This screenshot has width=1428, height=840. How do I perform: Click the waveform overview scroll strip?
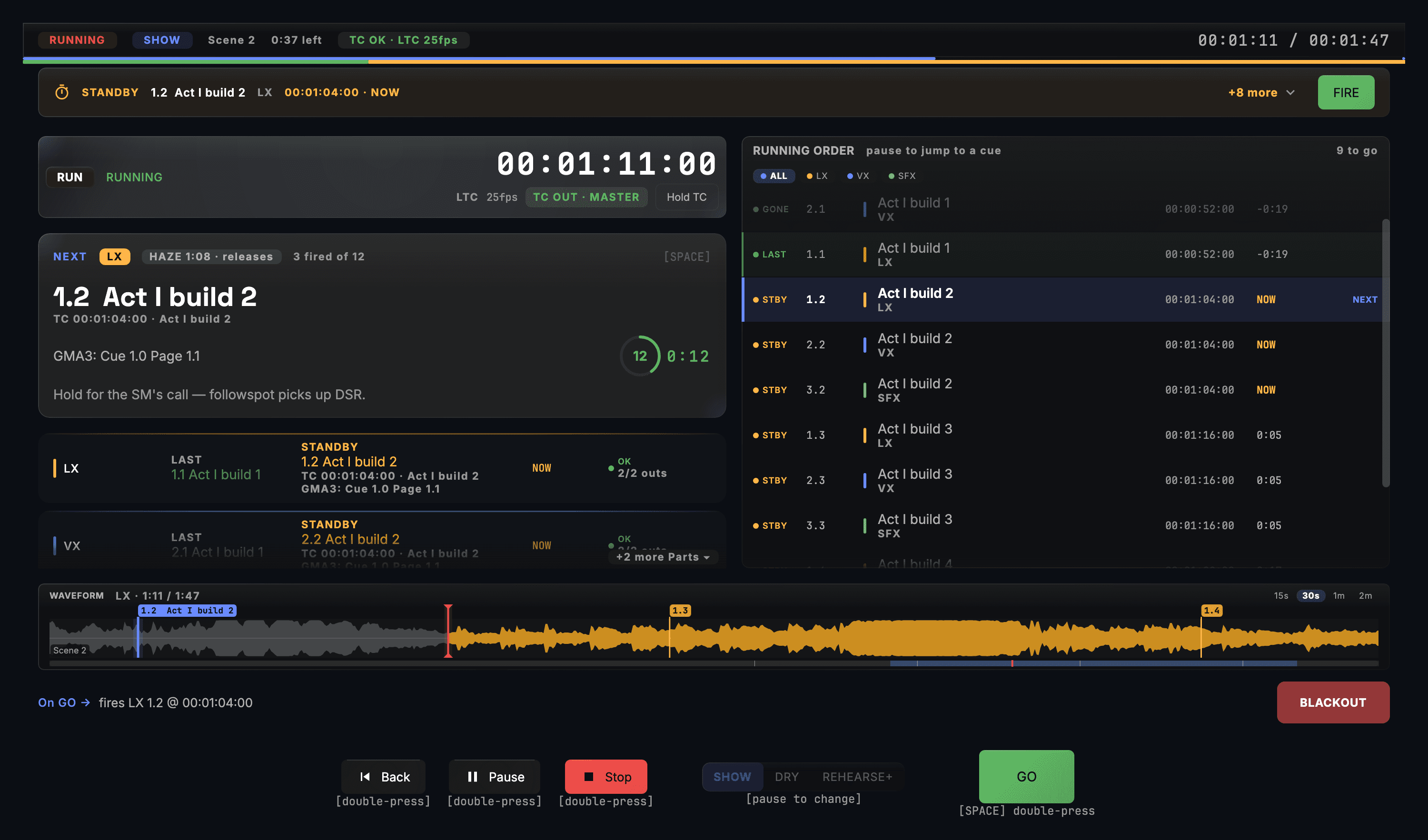714,663
